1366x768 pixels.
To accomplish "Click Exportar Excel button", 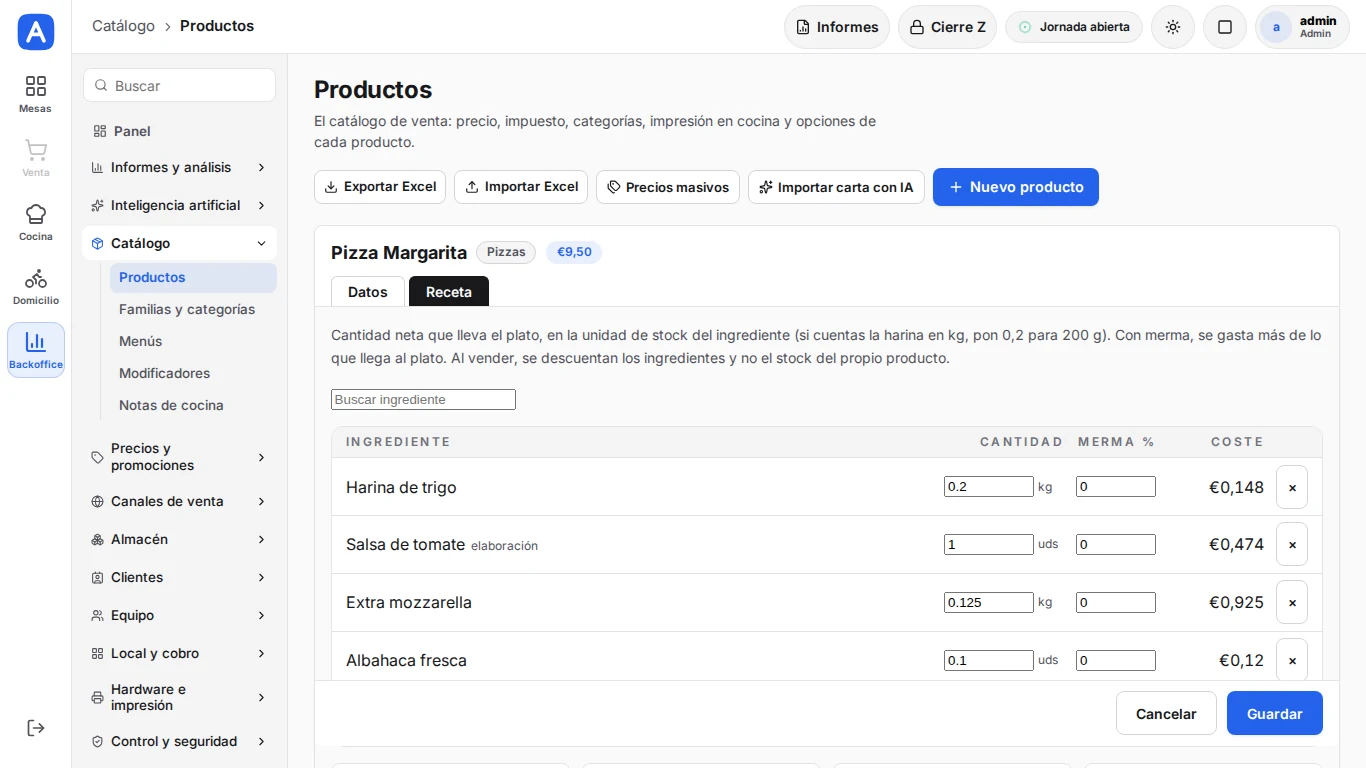I will pyautogui.click(x=380, y=187).
